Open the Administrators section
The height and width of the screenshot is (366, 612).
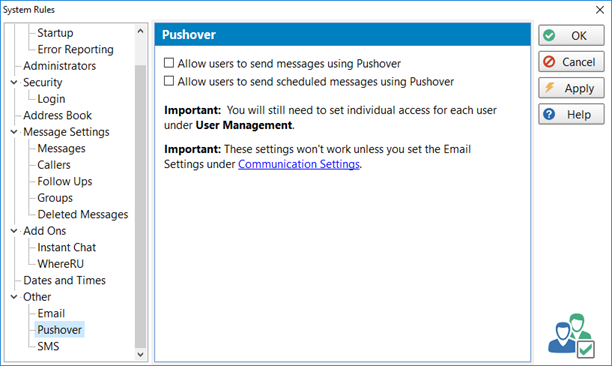tap(59, 66)
